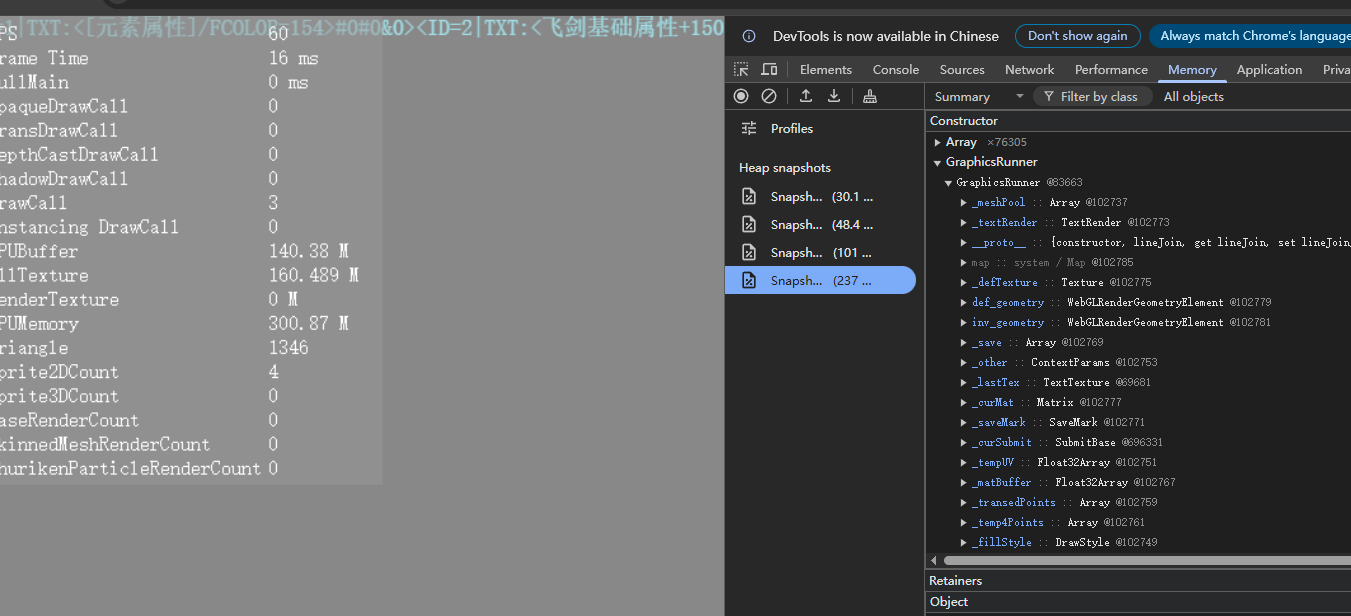
Task: Expand the _meshPool property
Action: (964, 202)
